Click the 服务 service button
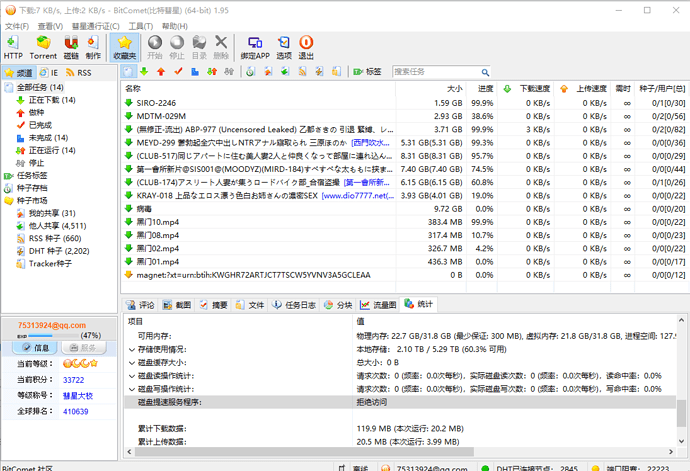This screenshot has height=471, width=690. coord(83,348)
